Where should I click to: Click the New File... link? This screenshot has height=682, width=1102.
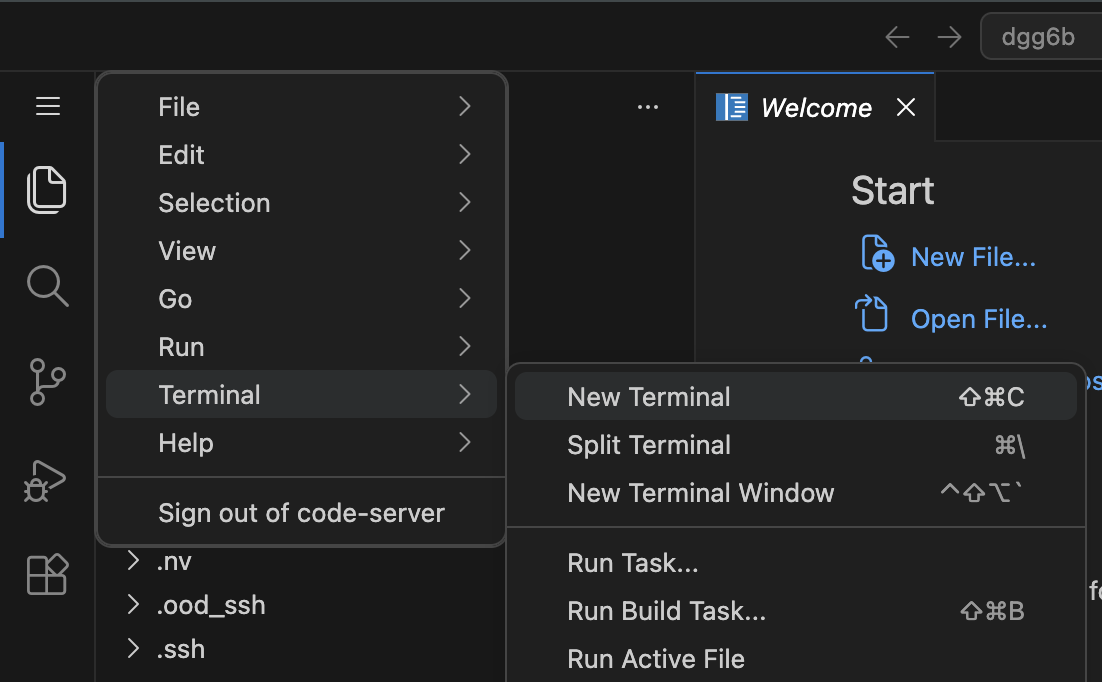[973, 257]
